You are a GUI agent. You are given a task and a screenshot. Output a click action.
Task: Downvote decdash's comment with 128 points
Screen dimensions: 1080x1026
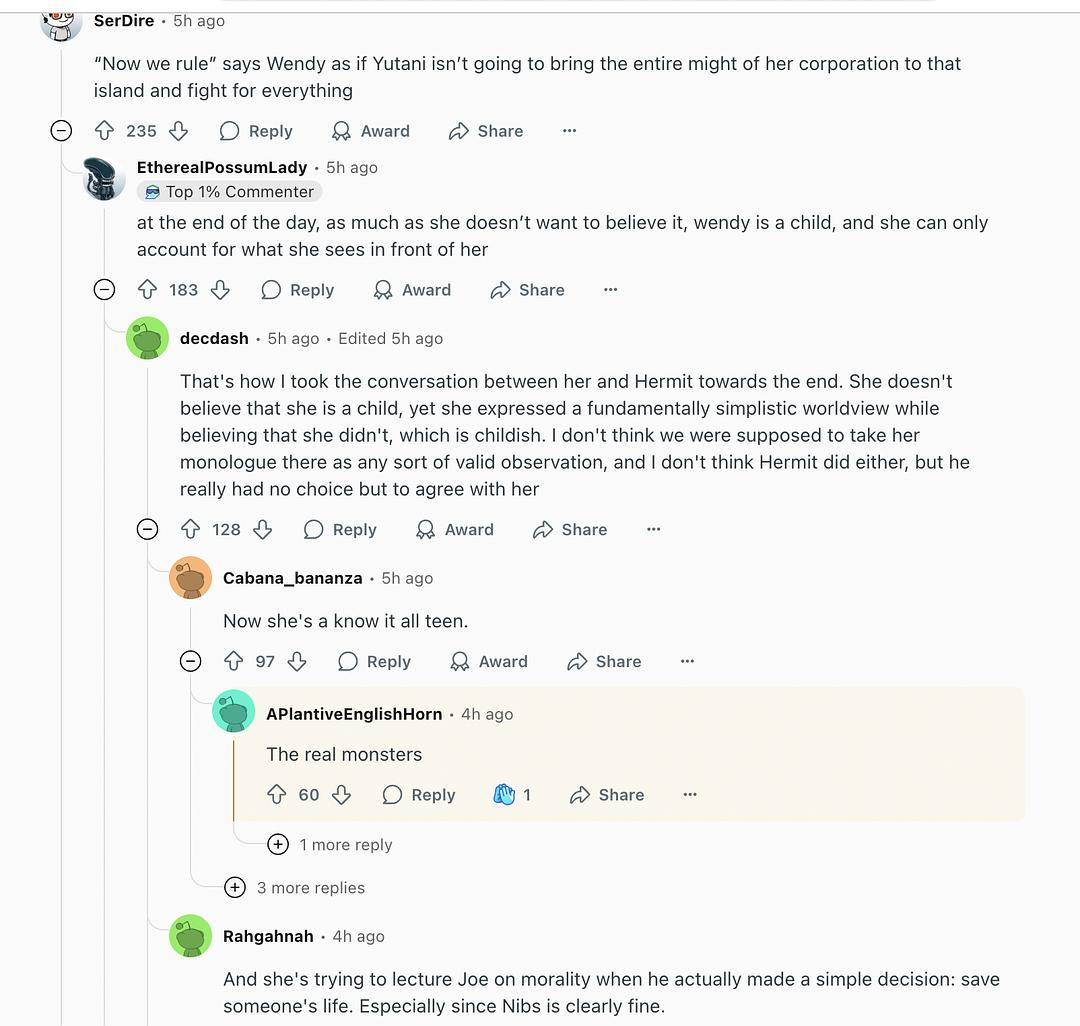[x=263, y=529]
